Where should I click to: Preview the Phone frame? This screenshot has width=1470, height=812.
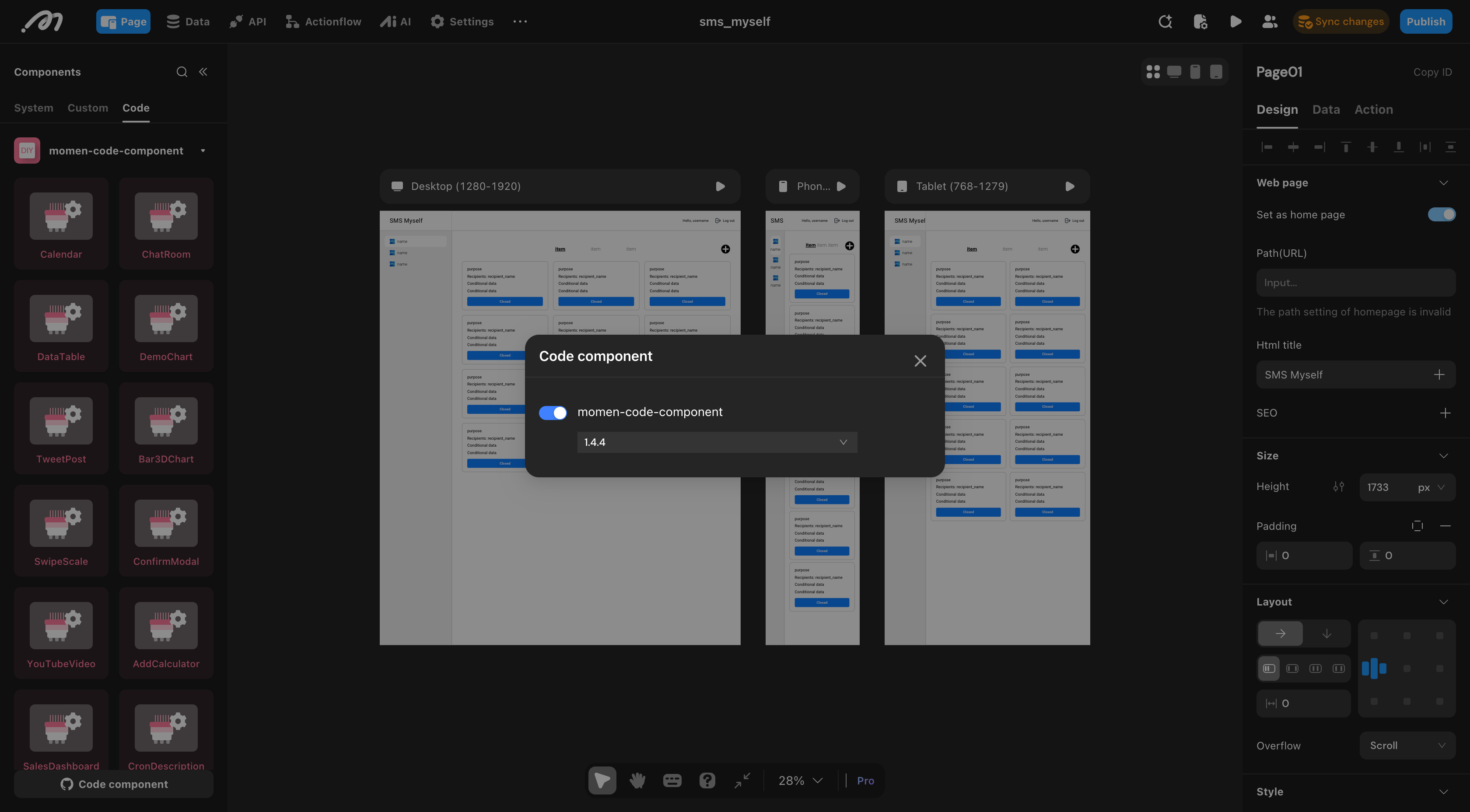pos(841,187)
